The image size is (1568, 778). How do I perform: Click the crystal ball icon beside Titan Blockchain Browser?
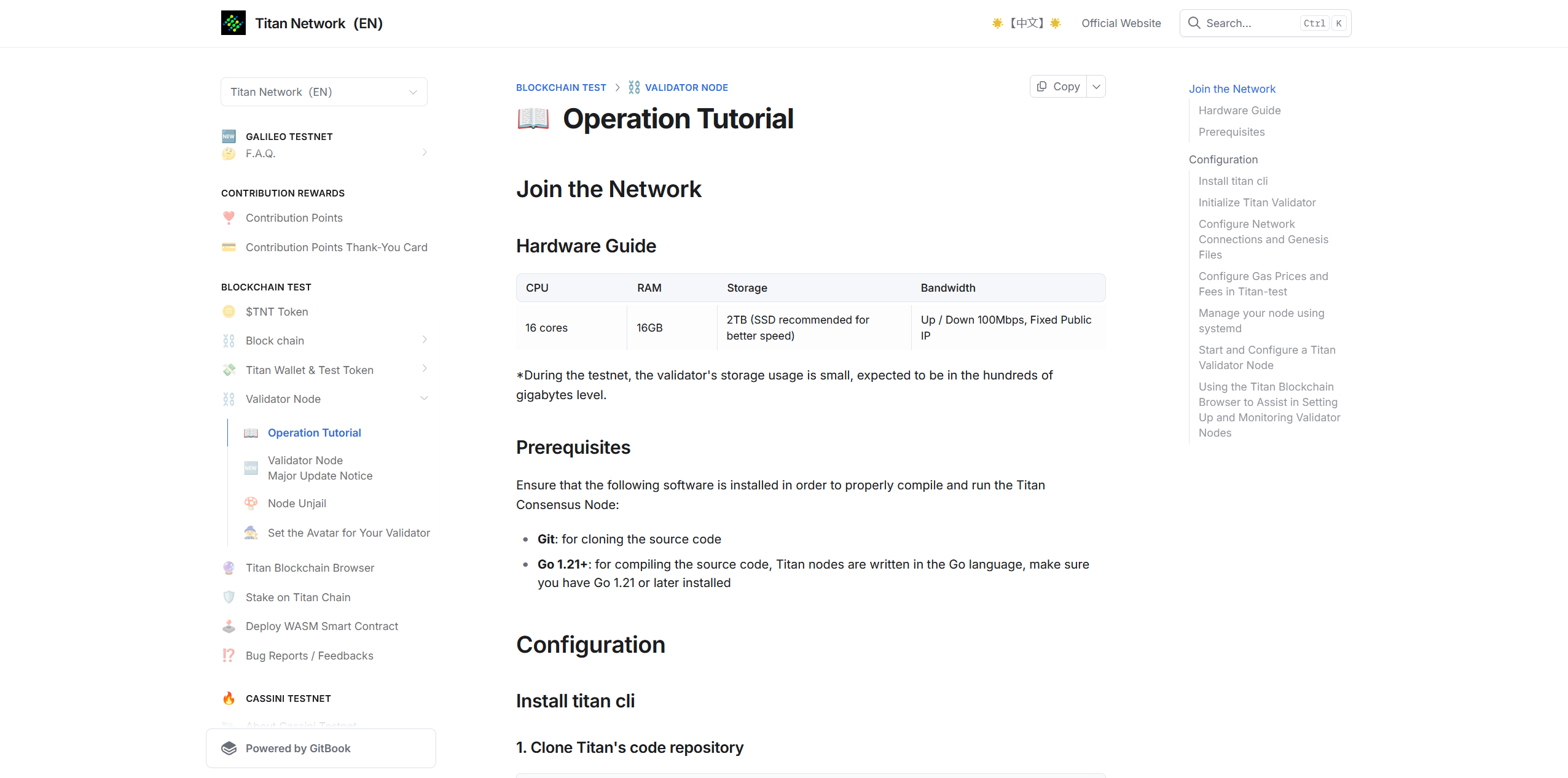[x=229, y=567]
